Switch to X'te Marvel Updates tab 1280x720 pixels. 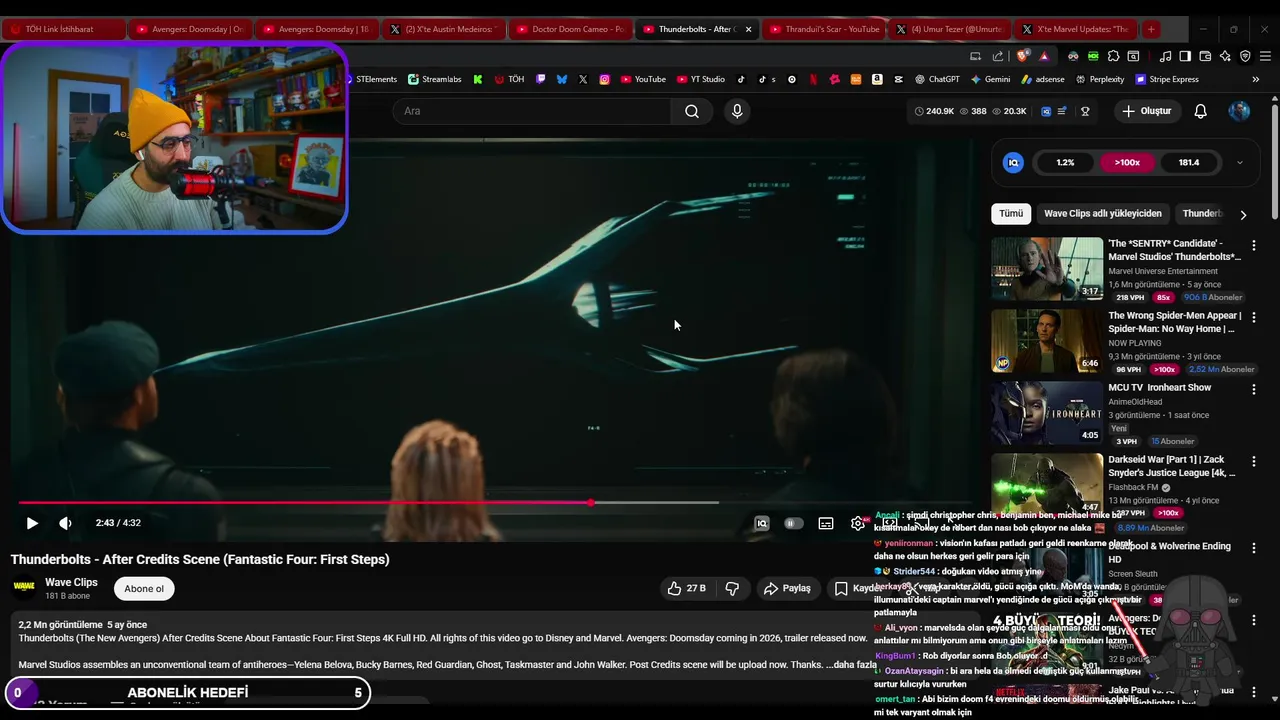tap(1075, 29)
